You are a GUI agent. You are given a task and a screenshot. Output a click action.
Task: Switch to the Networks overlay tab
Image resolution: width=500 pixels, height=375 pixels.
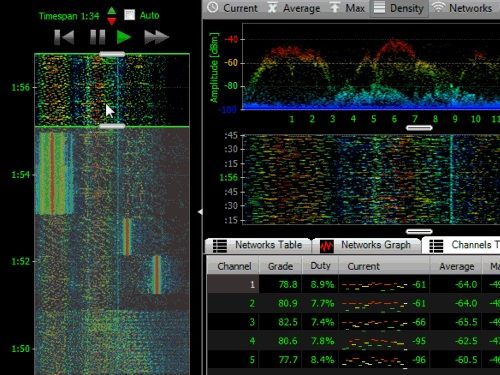click(x=463, y=8)
